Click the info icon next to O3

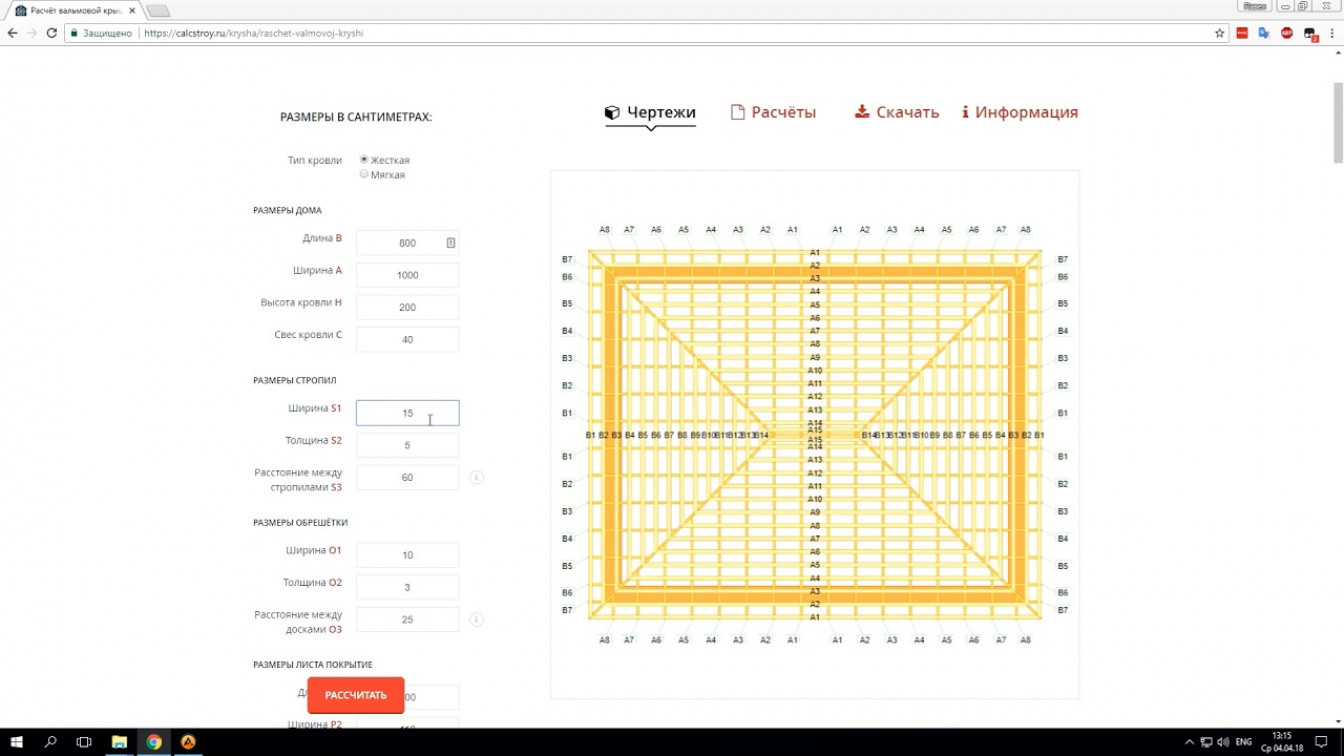tap(476, 619)
